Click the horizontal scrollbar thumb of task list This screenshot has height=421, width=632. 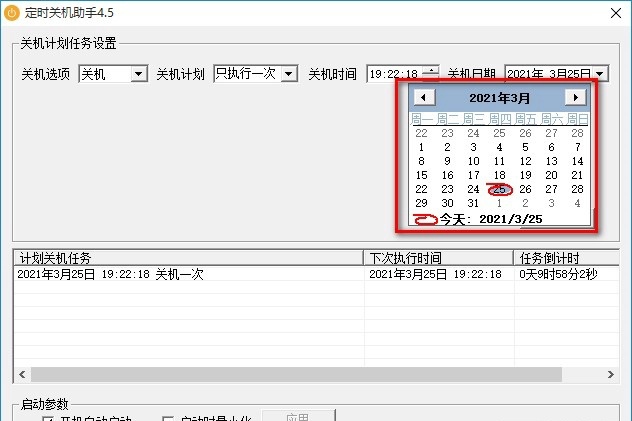click(296, 375)
